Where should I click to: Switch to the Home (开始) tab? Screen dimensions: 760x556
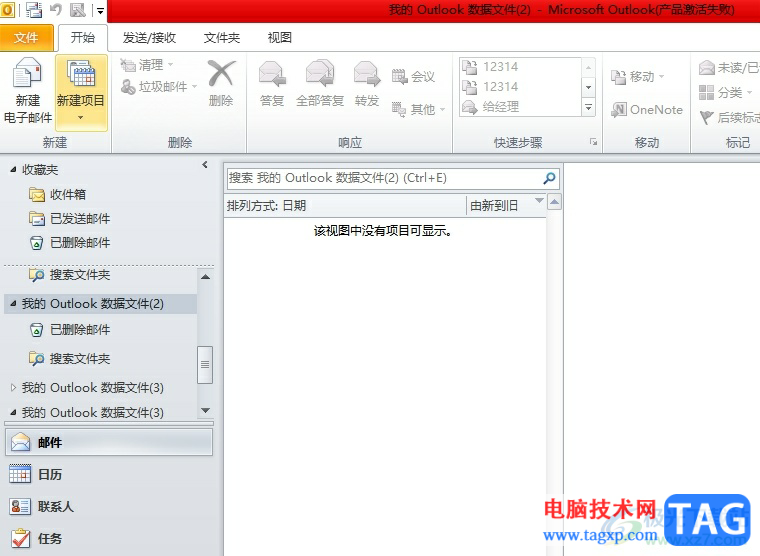pos(83,37)
